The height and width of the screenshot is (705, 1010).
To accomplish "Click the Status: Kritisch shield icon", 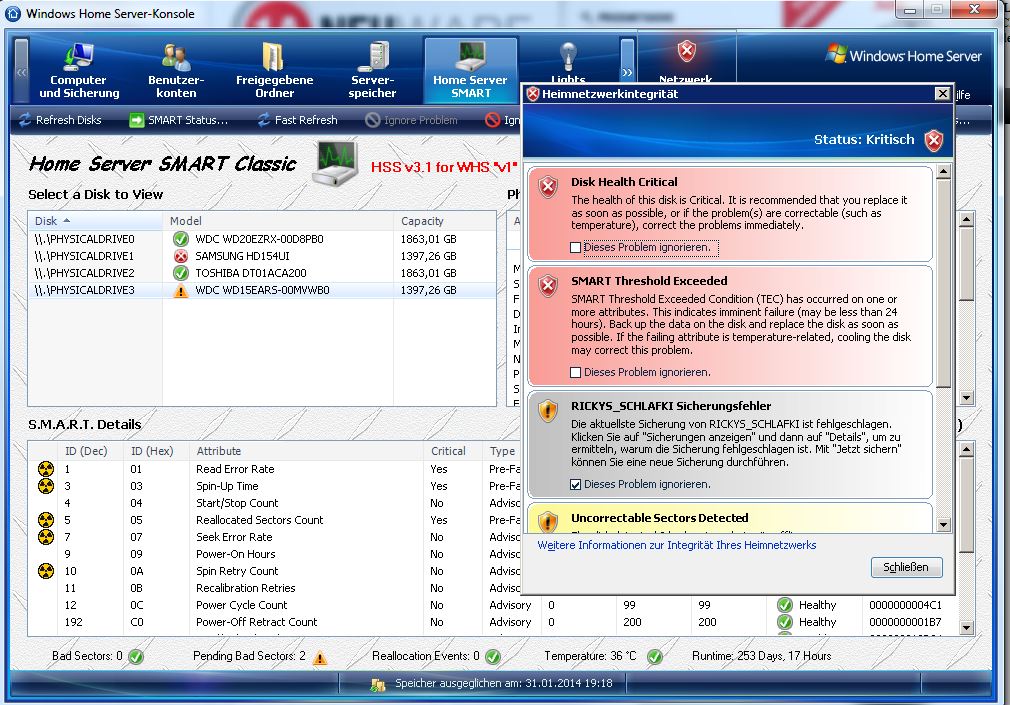I will coord(934,140).
